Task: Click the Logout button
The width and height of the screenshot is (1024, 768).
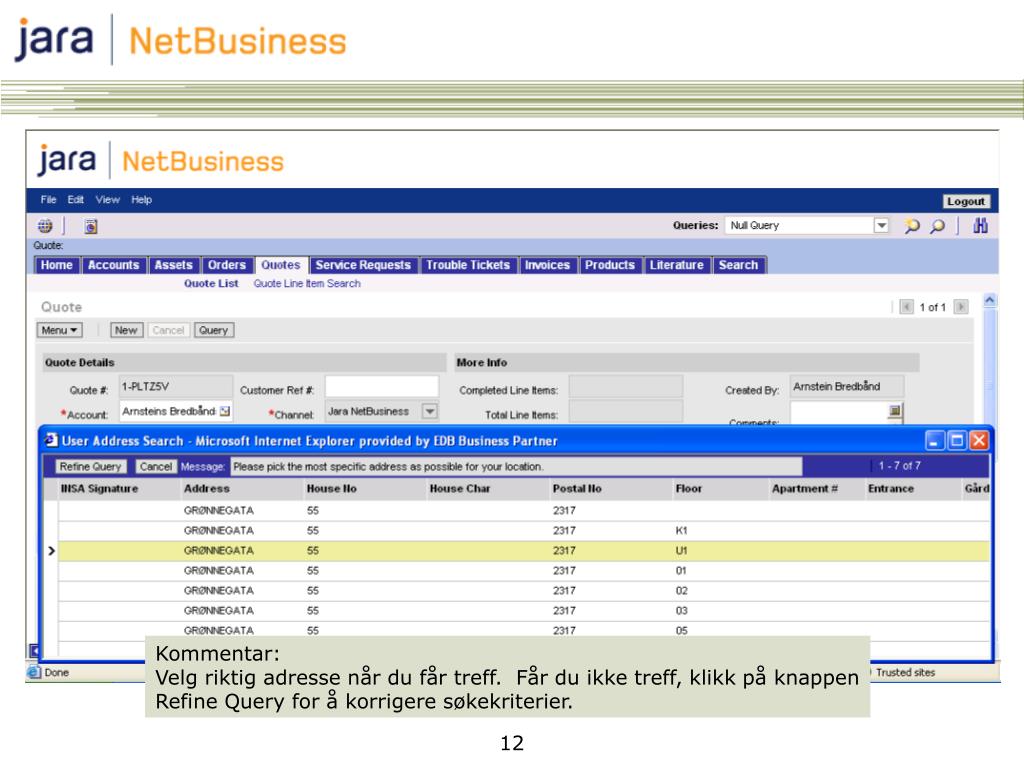Action: [x=966, y=201]
